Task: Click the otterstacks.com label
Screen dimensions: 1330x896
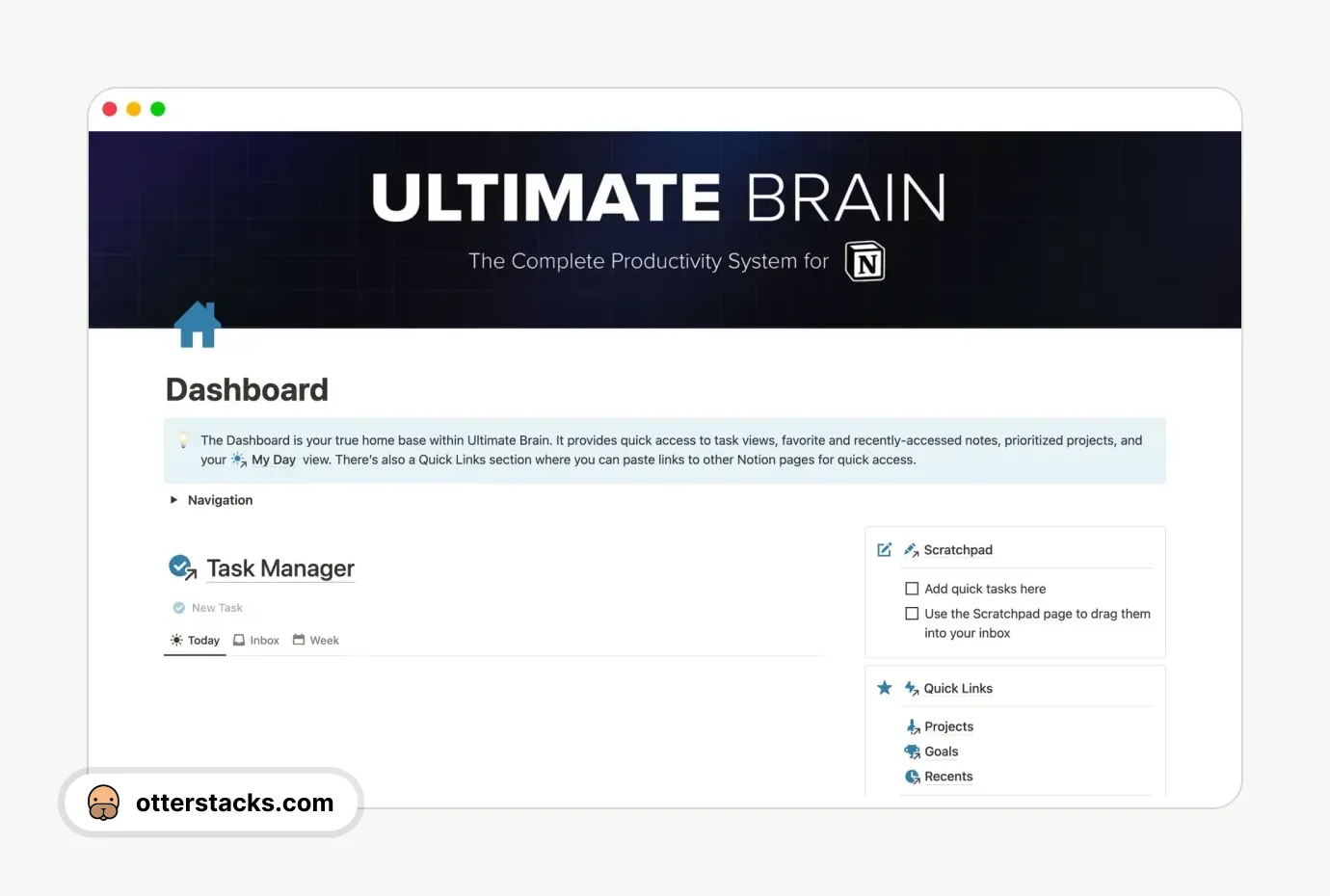Action: tap(235, 803)
